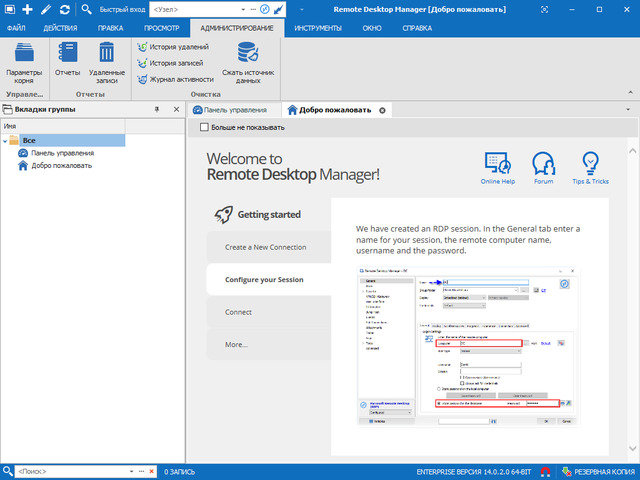Select Configure your Session step

coord(269,280)
